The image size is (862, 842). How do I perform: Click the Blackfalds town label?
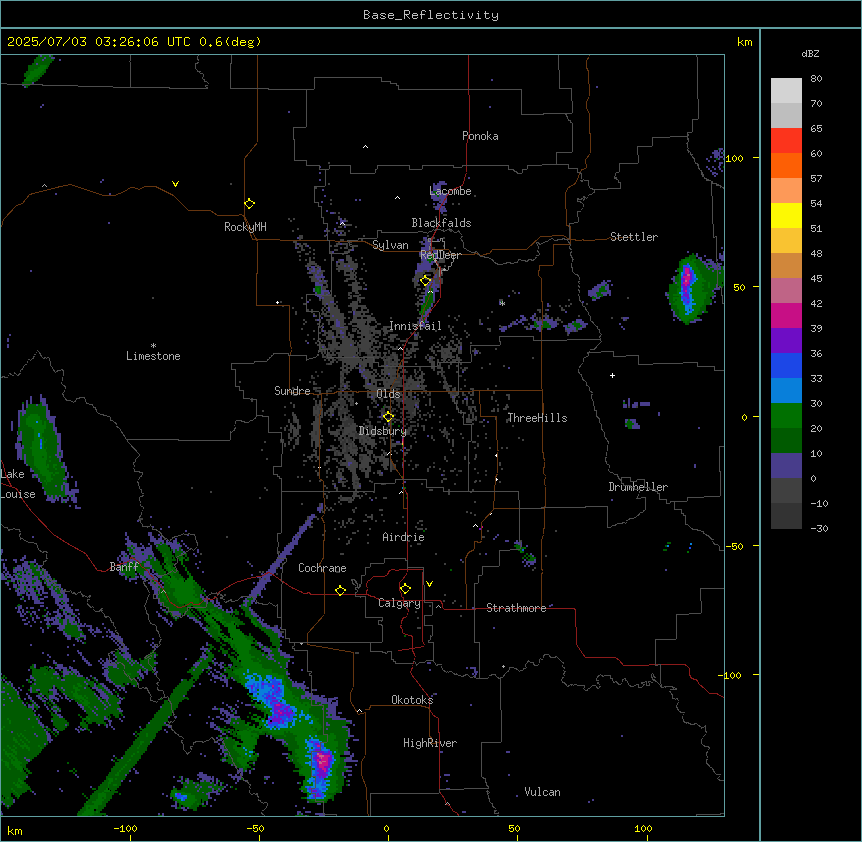coord(441,223)
